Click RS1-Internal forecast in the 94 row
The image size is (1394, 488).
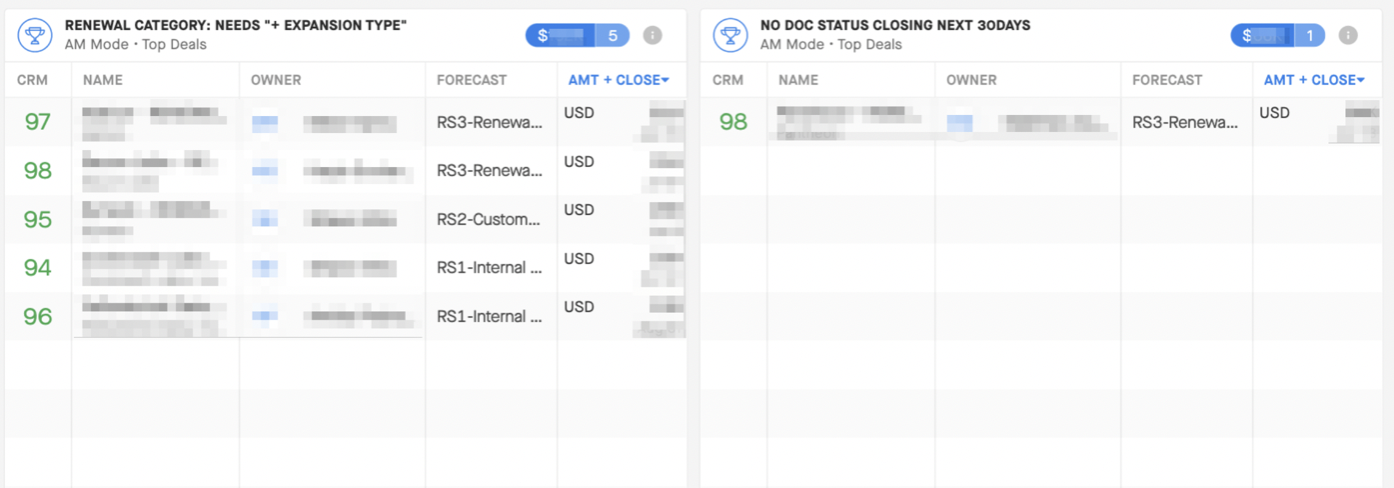coord(490,267)
